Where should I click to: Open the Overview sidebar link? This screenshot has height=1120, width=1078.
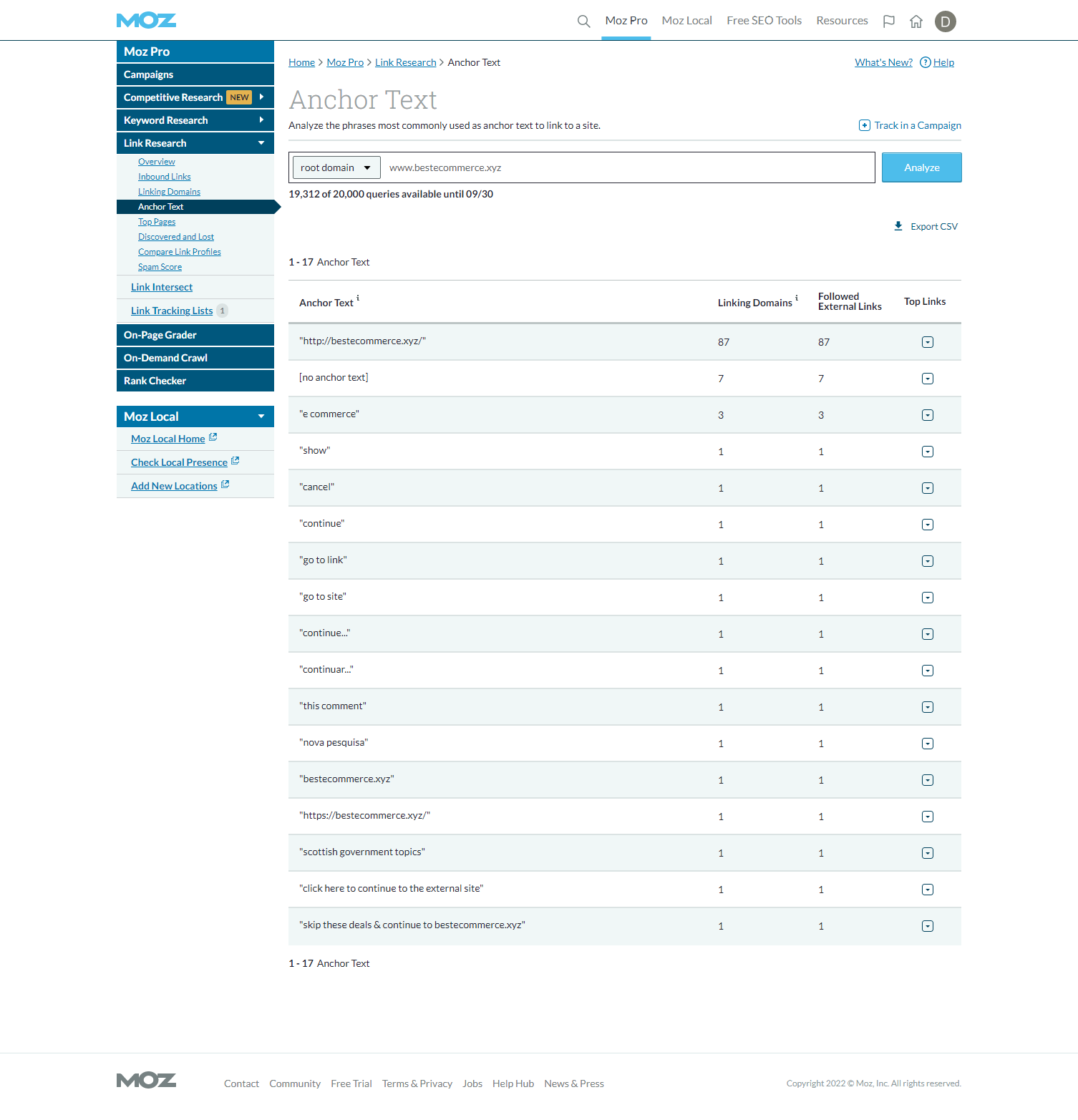157,162
